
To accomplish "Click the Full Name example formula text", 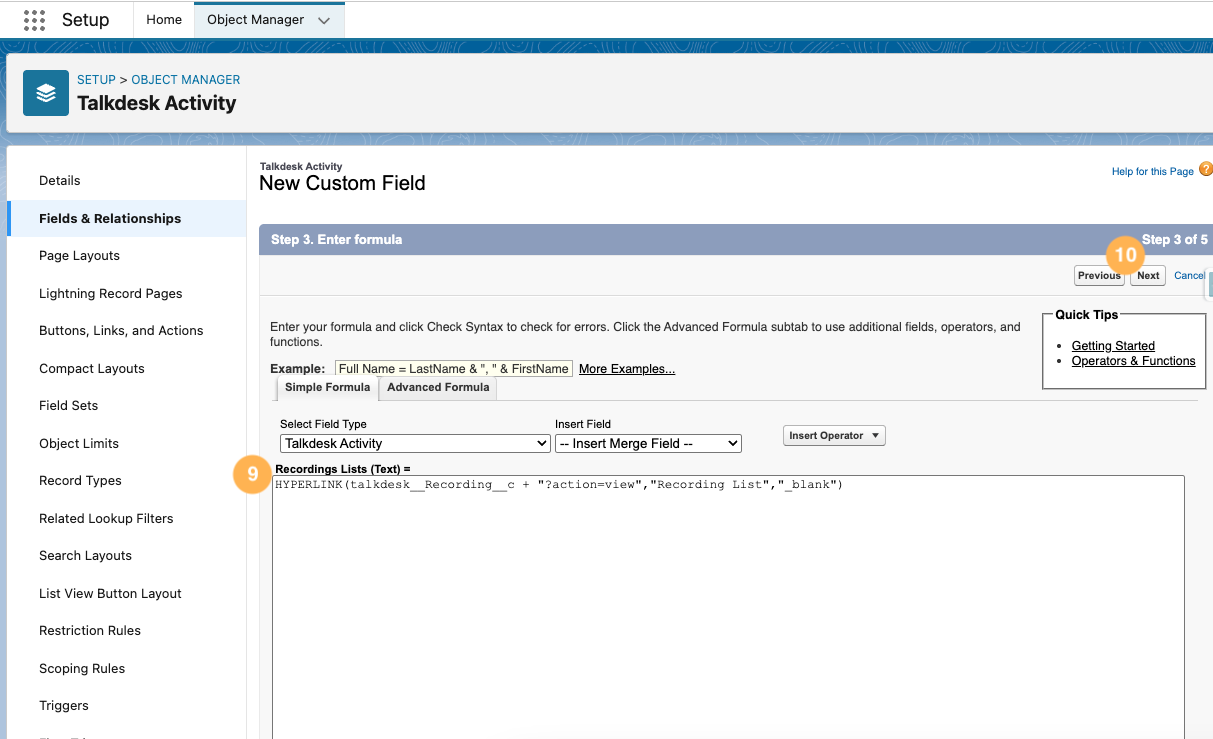I will 454,369.
